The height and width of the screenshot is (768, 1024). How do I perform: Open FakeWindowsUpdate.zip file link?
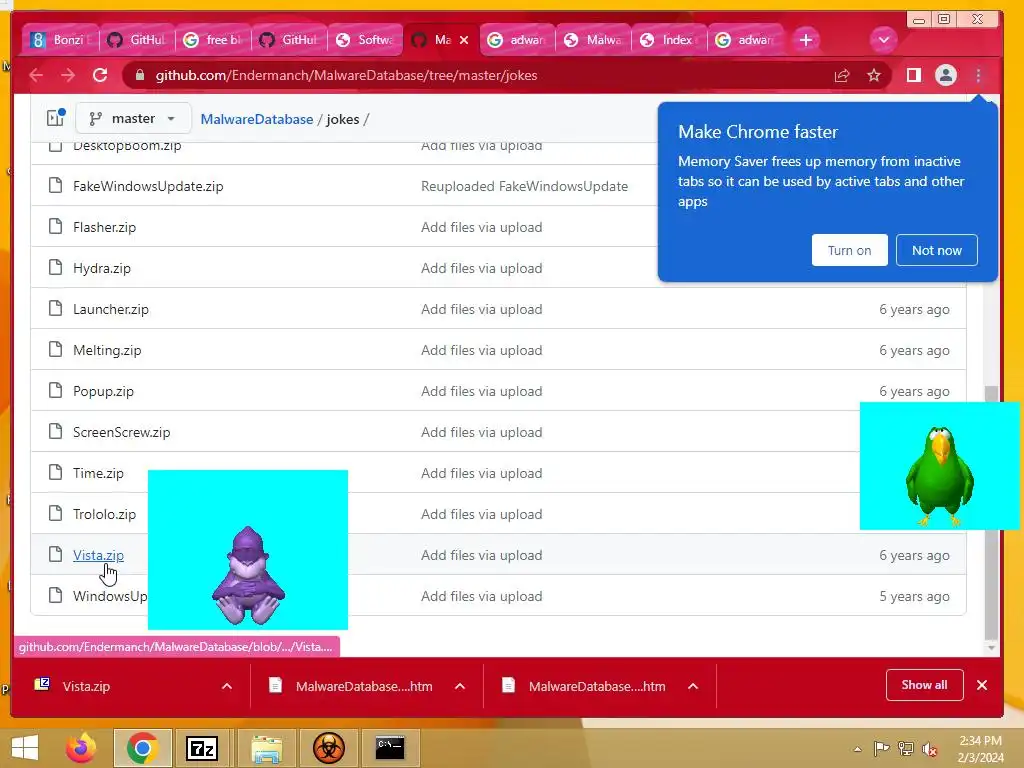coord(148,186)
